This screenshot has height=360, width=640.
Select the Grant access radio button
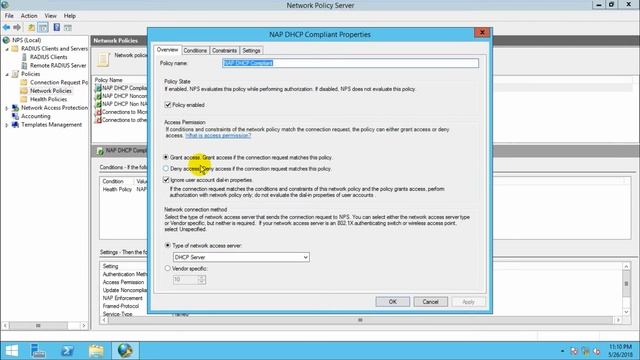click(x=166, y=157)
